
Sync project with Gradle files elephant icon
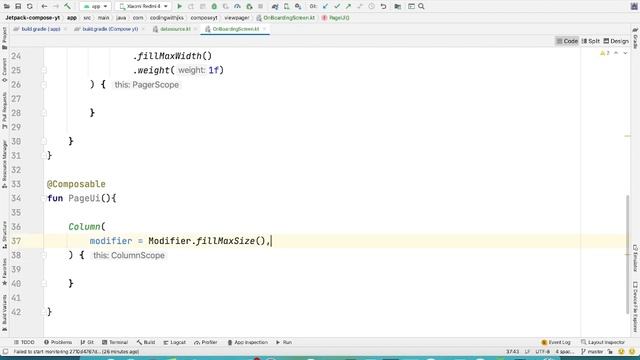coord(275,7)
